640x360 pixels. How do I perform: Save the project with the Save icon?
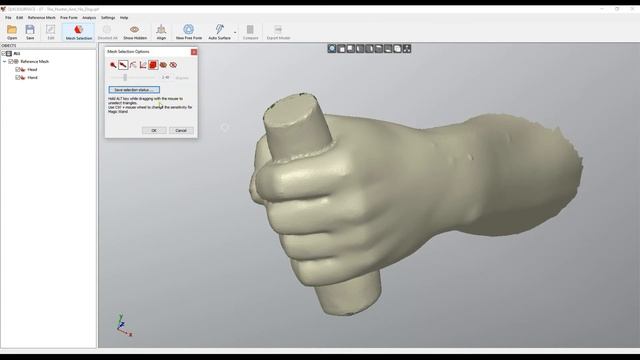point(30,32)
